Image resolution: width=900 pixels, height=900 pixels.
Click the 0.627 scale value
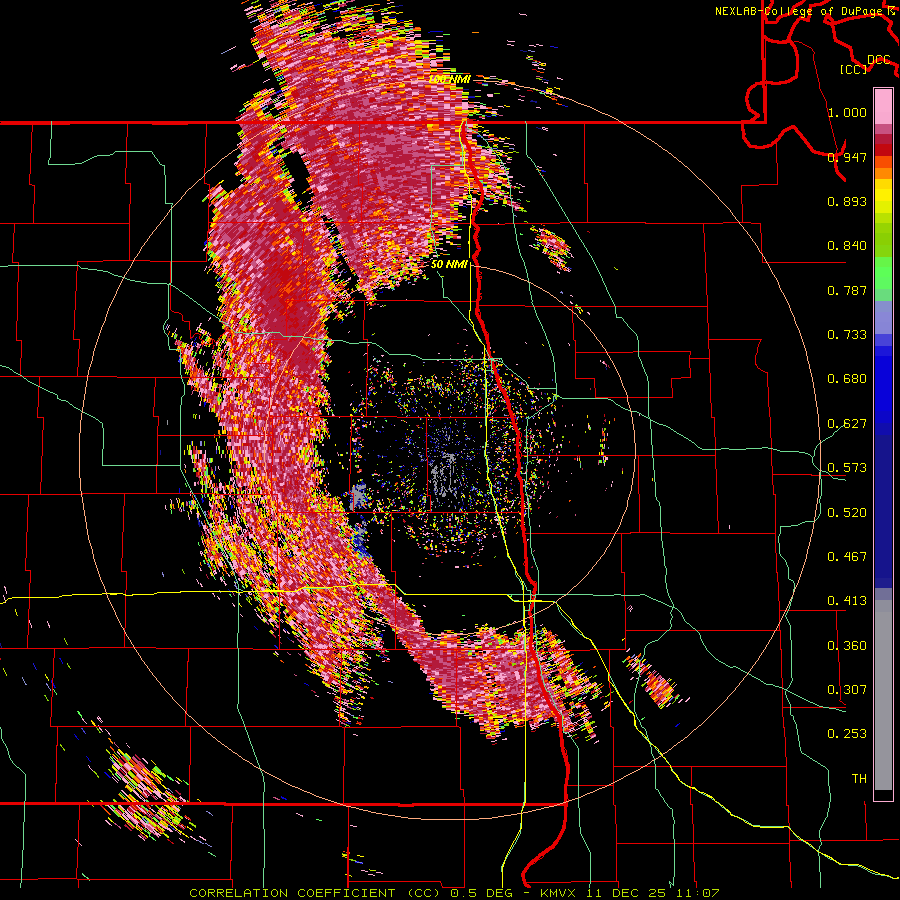pos(847,424)
